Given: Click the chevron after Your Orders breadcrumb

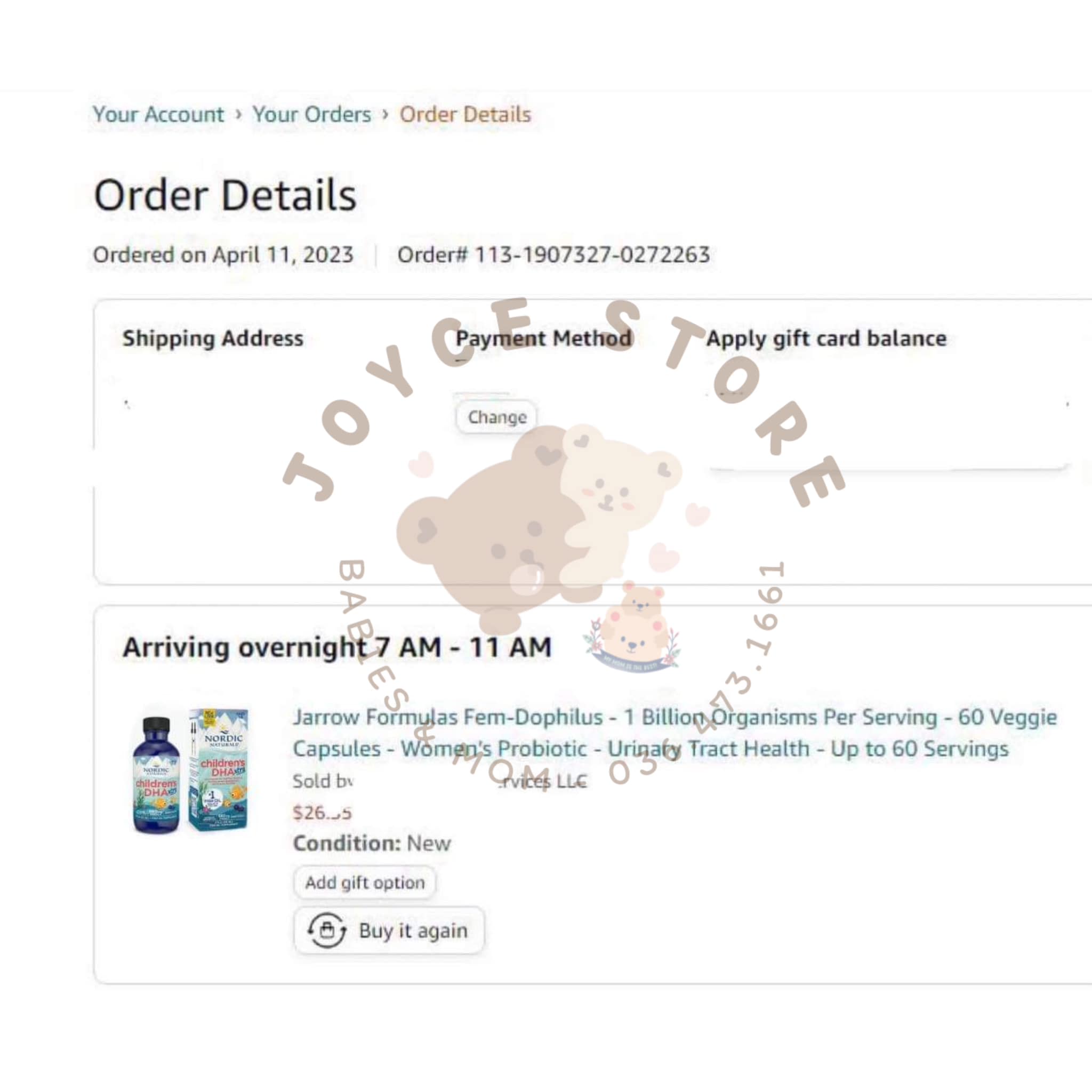Looking at the screenshot, I should (386, 114).
